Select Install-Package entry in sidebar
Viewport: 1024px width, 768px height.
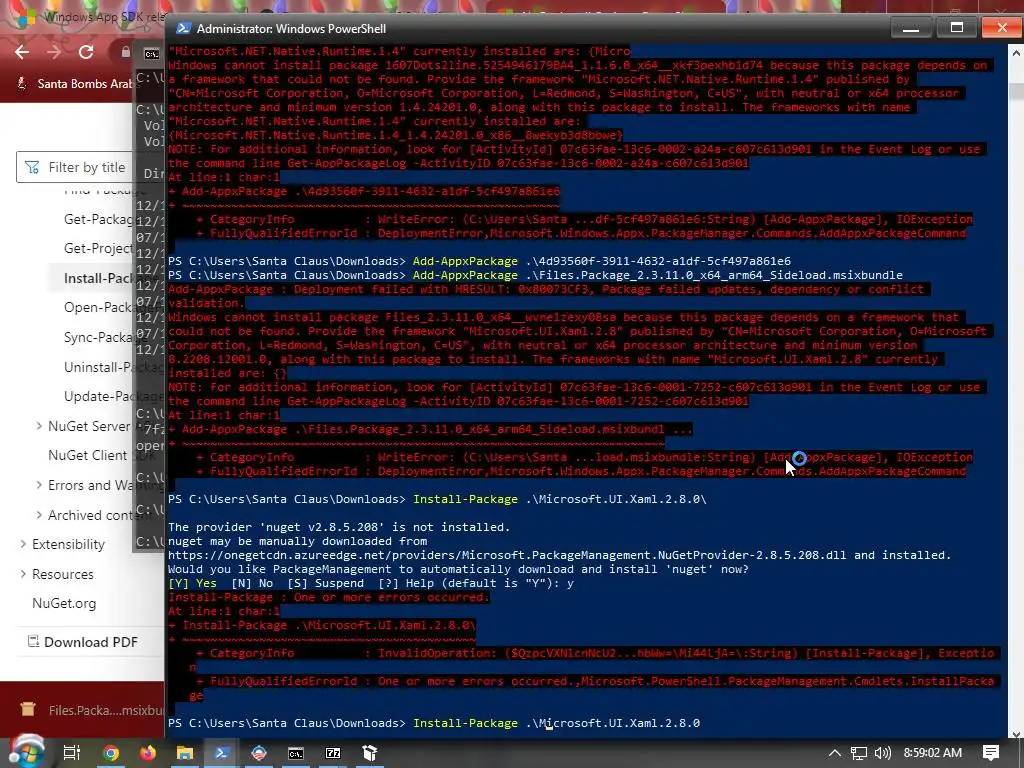[x=99, y=278]
